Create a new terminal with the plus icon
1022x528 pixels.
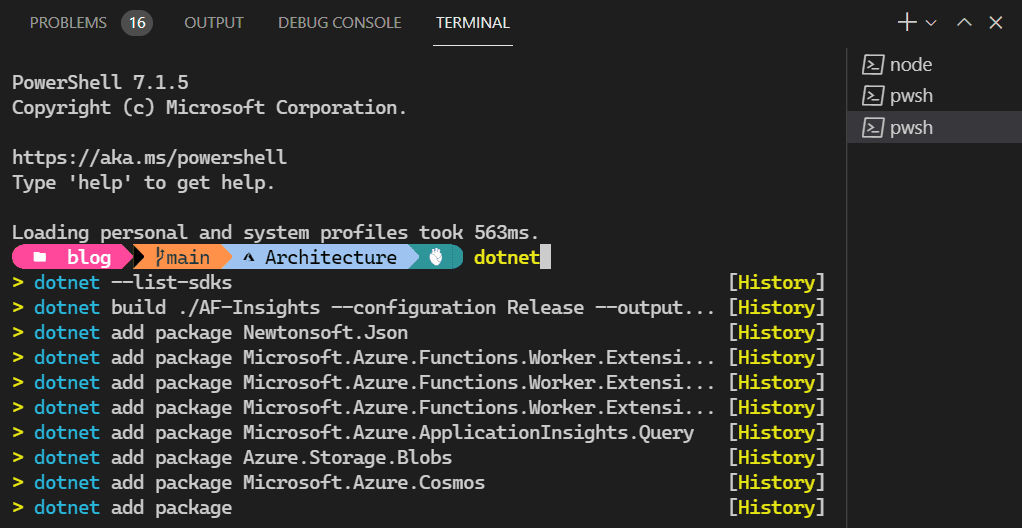907,22
